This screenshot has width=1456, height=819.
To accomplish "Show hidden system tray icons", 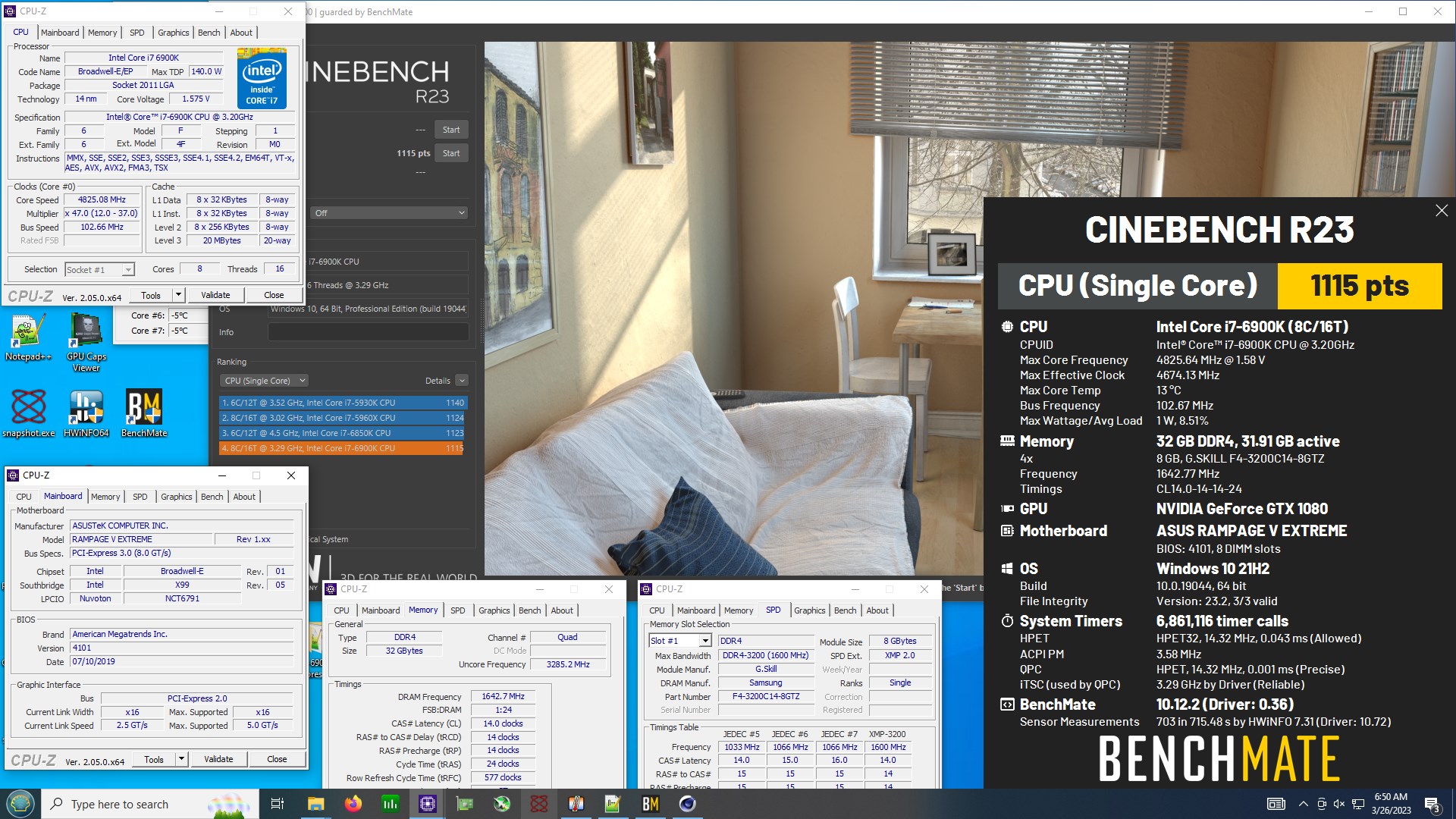I will point(1303,804).
